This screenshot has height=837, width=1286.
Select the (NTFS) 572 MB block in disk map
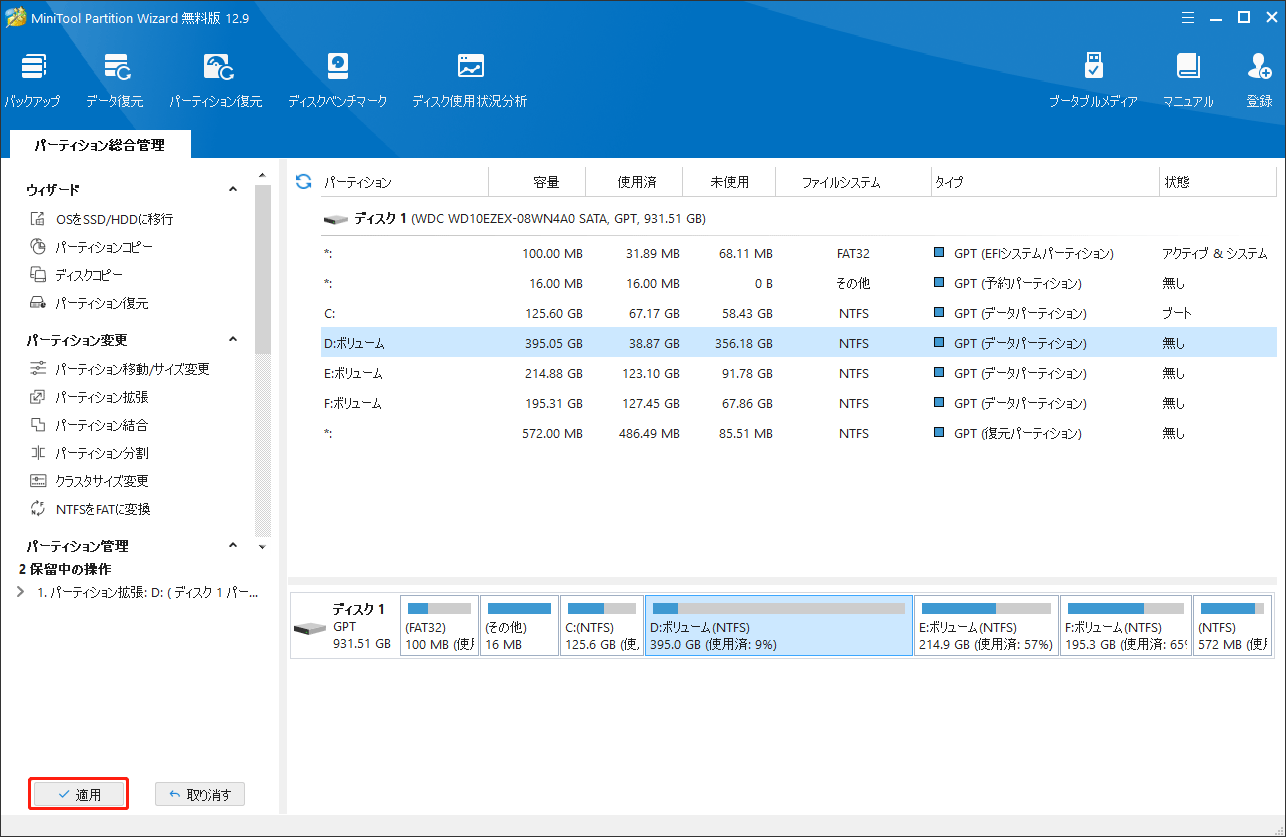click(1233, 626)
